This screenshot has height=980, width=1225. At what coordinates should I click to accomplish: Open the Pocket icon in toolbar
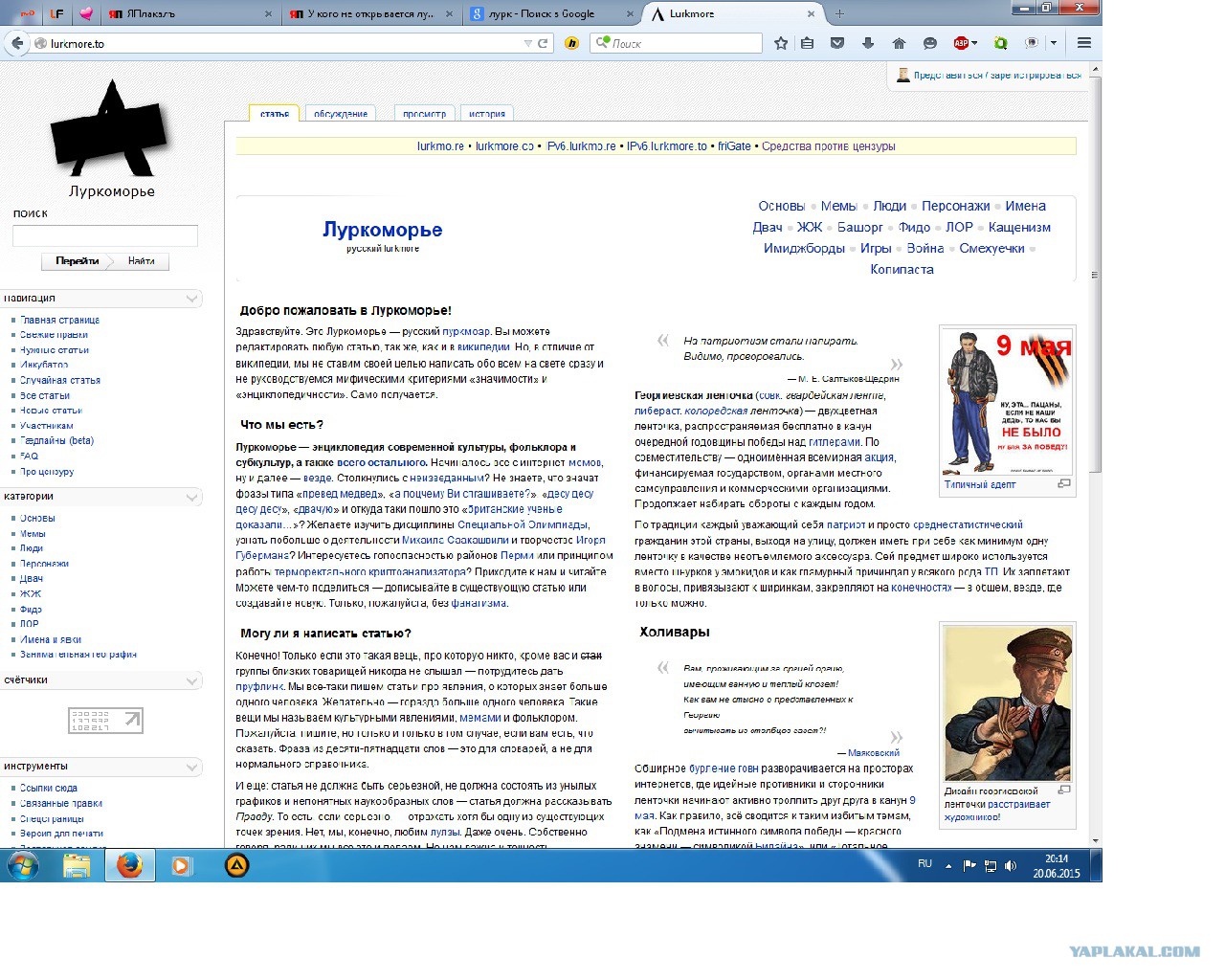coord(837,43)
